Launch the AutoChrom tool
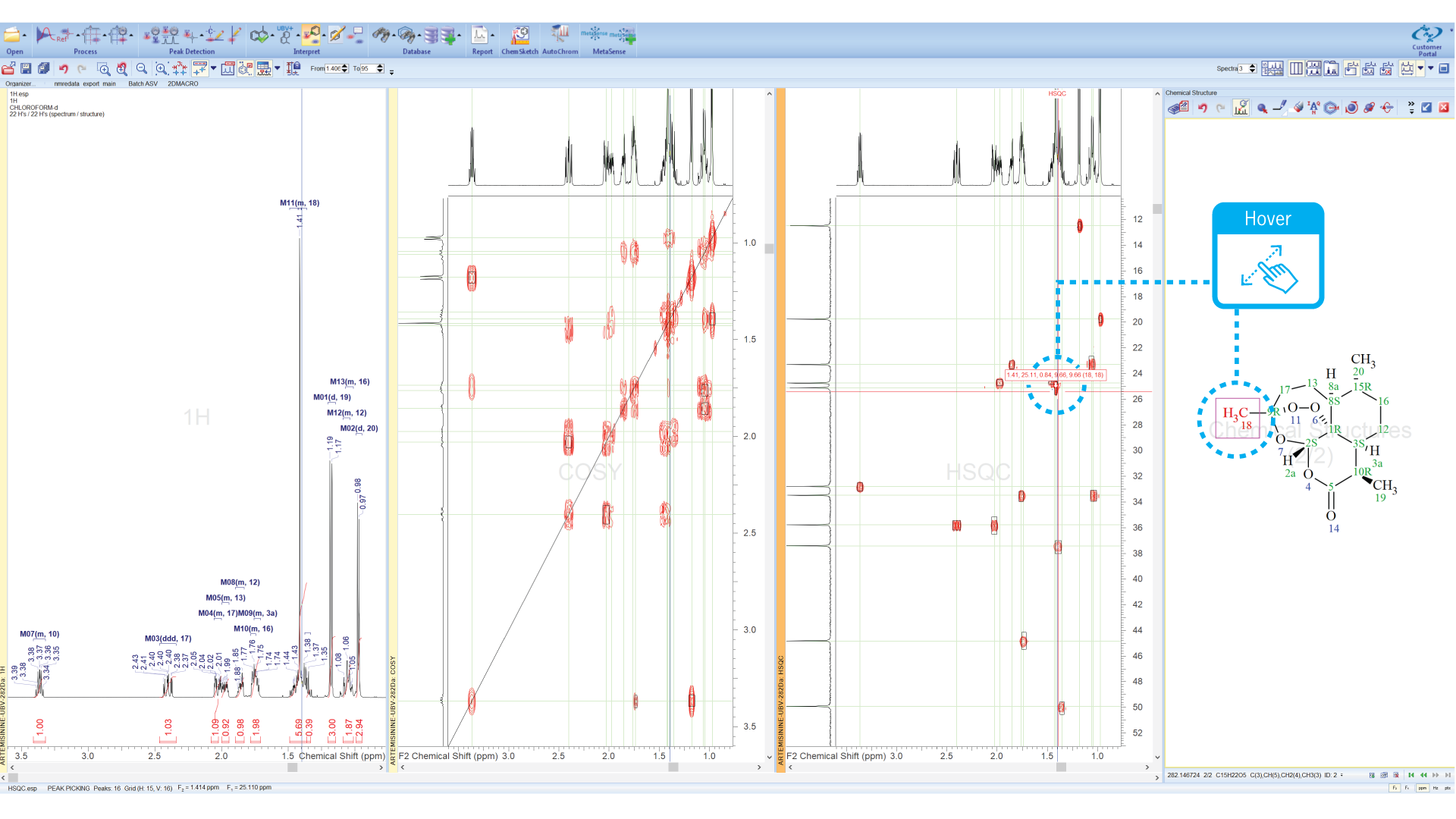Viewport: 1456px width, 819px height. 560,35
